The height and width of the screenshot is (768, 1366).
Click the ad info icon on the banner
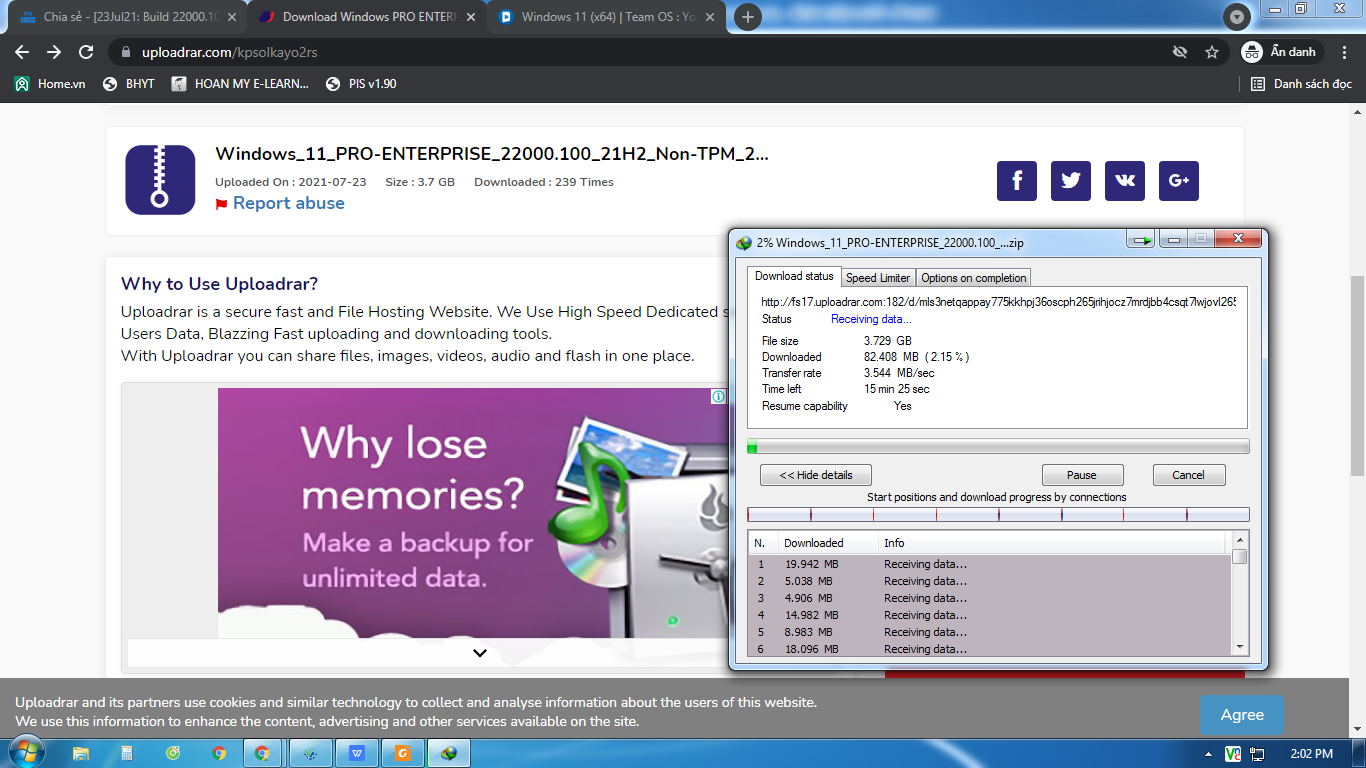pyautogui.click(x=718, y=397)
